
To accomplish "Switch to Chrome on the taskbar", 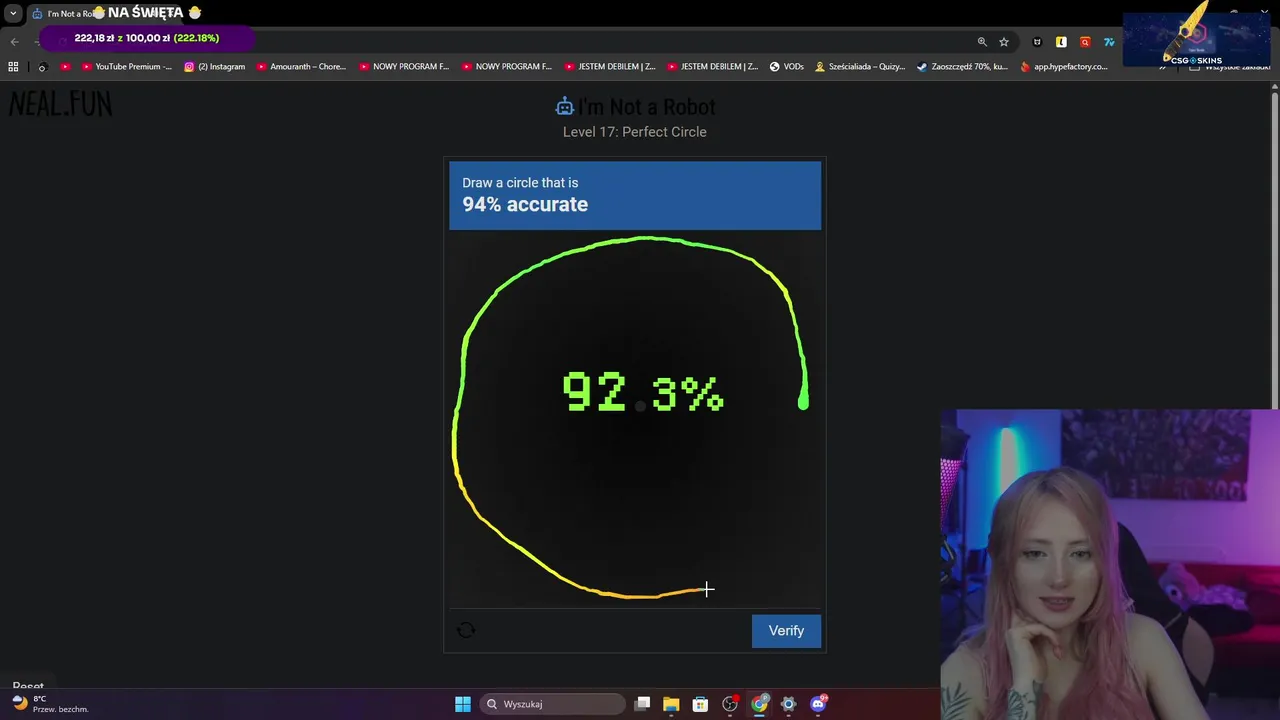I will (759, 704).
